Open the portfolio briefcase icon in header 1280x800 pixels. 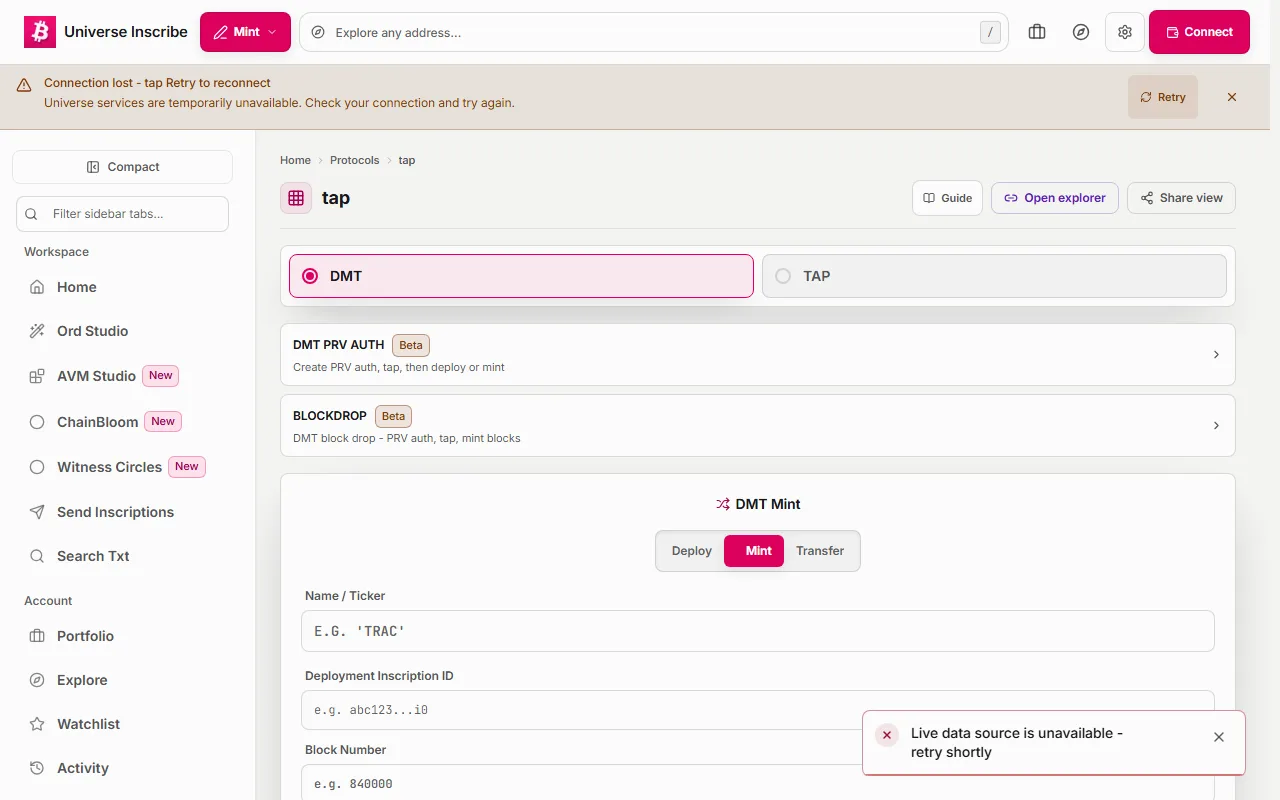coord(1037,32)
